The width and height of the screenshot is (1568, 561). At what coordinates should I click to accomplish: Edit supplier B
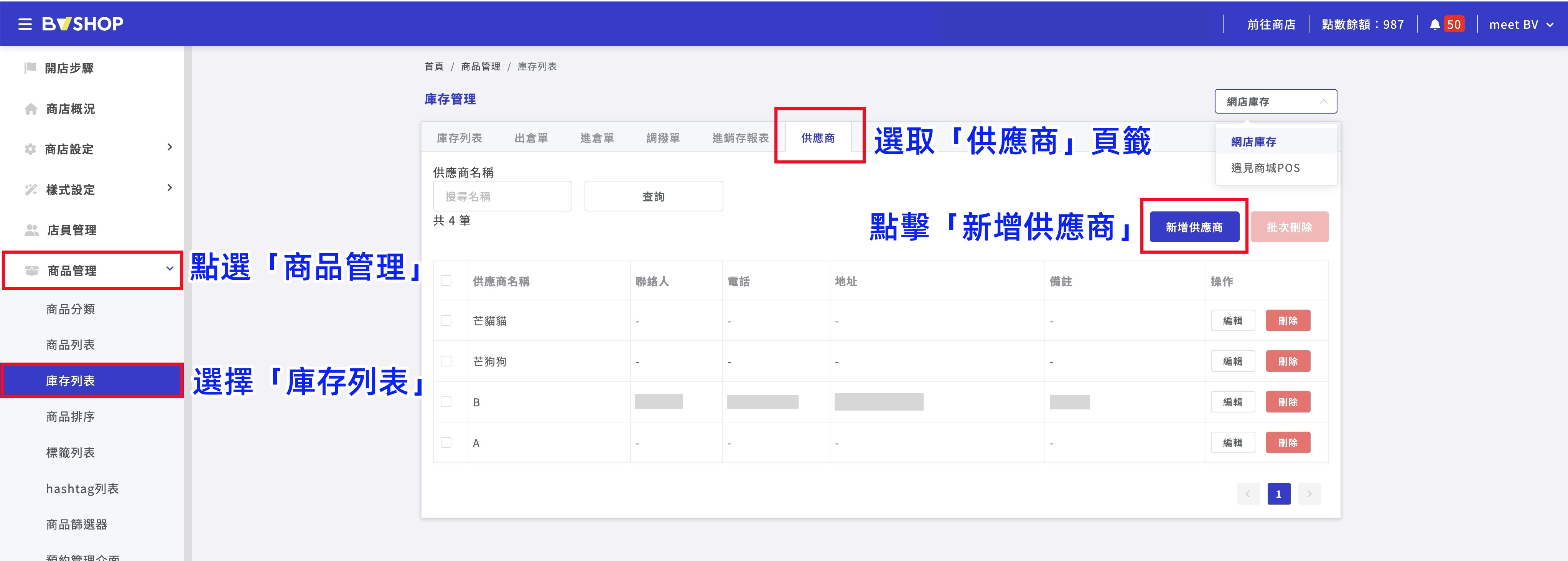tap(1233, 402)
